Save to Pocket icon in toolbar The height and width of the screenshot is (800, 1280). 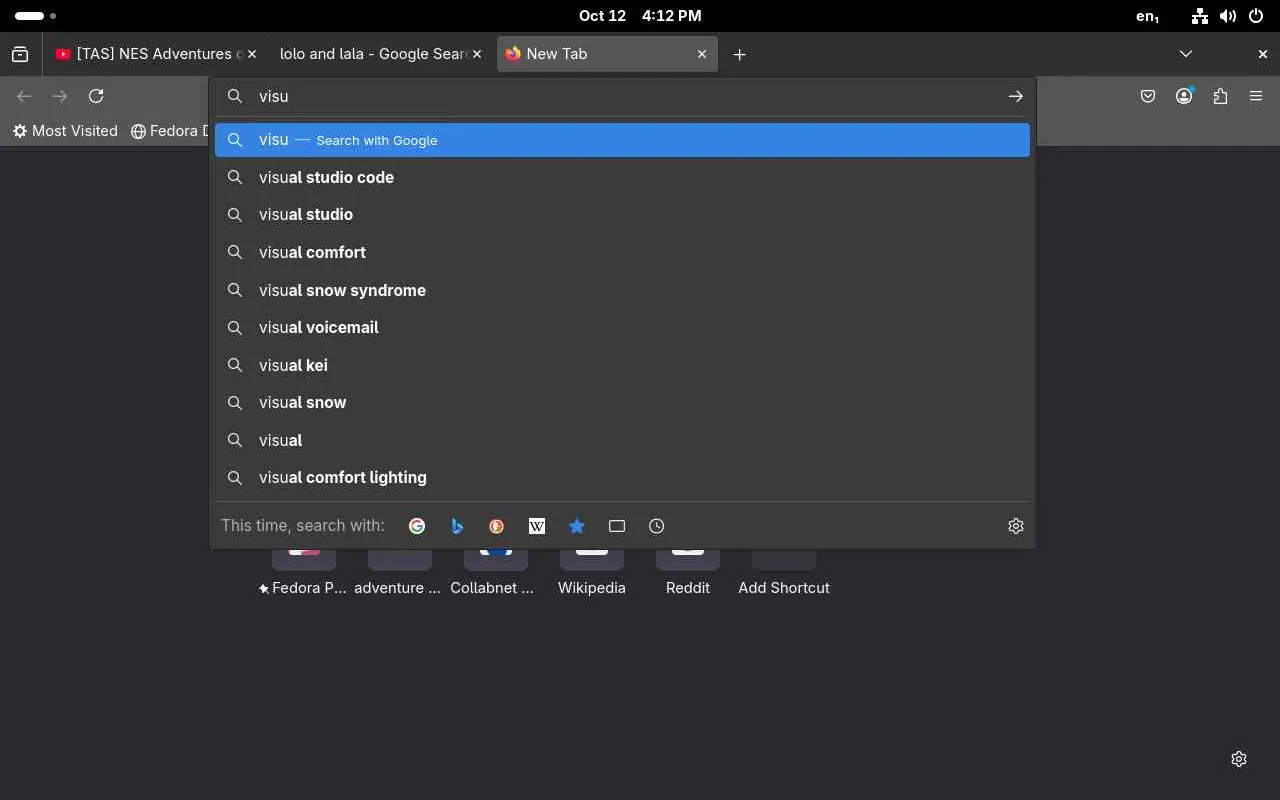tap(1148, 96)
